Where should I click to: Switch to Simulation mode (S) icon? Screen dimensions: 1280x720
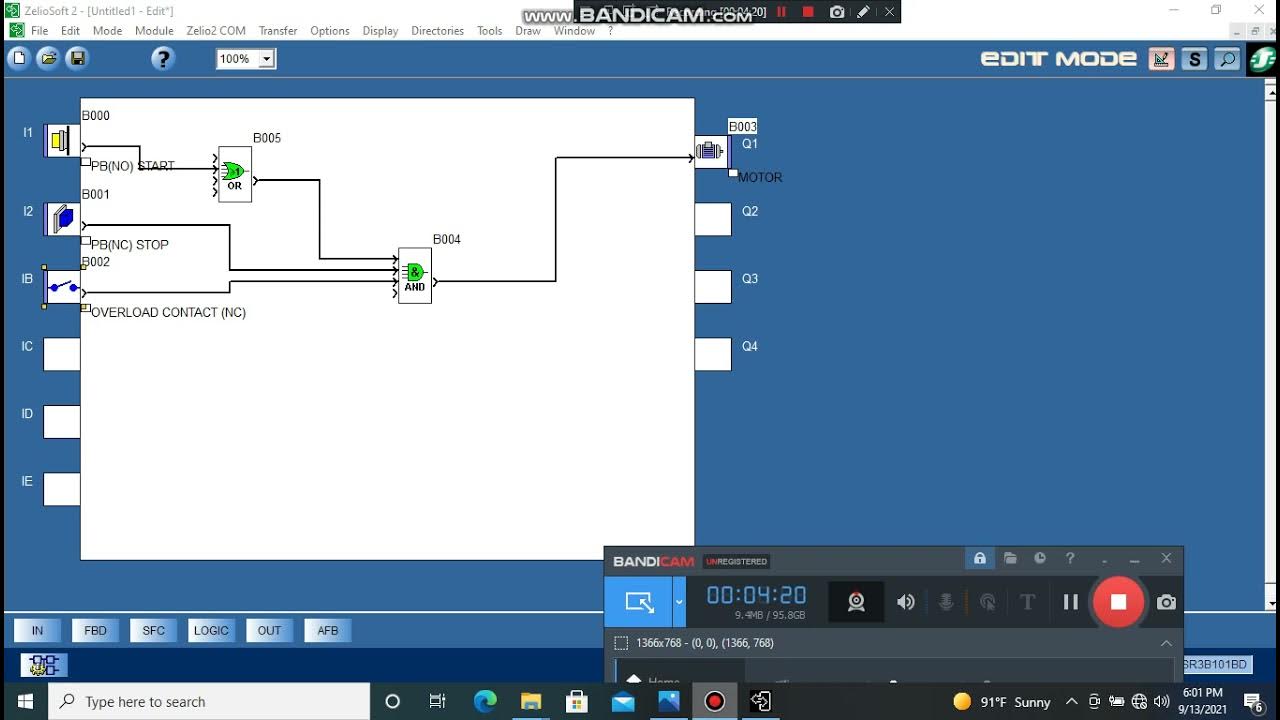[1194, 59]
